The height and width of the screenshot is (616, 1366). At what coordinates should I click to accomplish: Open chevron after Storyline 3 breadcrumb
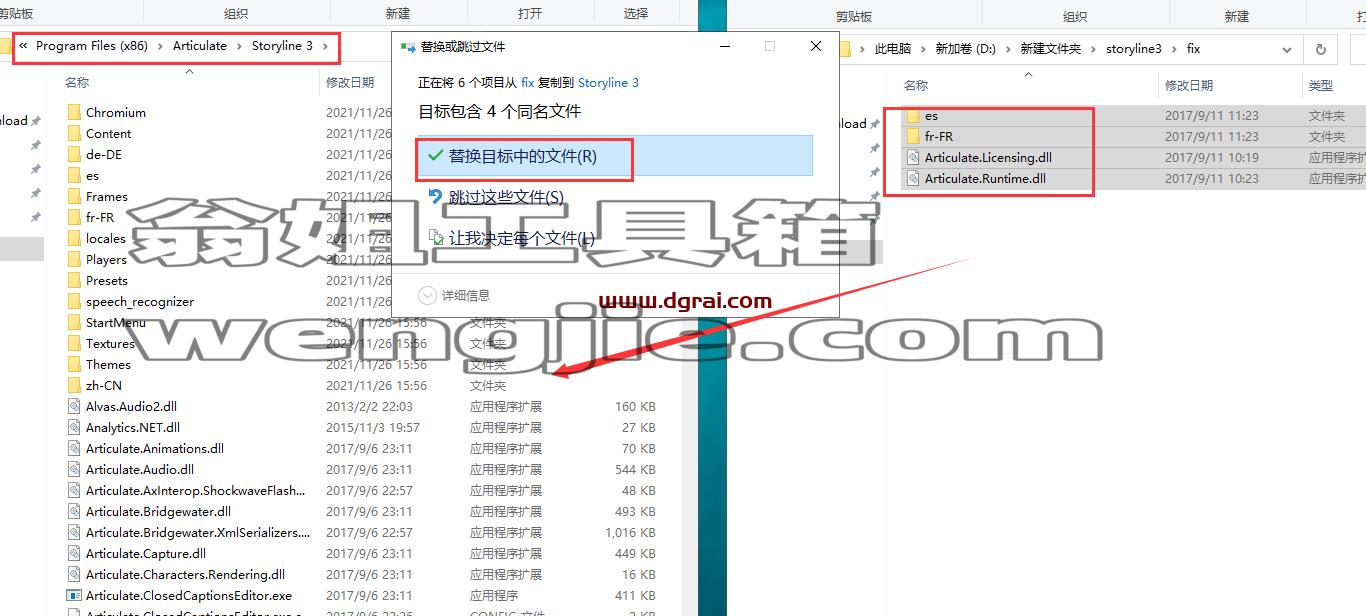tap(326, 46)
